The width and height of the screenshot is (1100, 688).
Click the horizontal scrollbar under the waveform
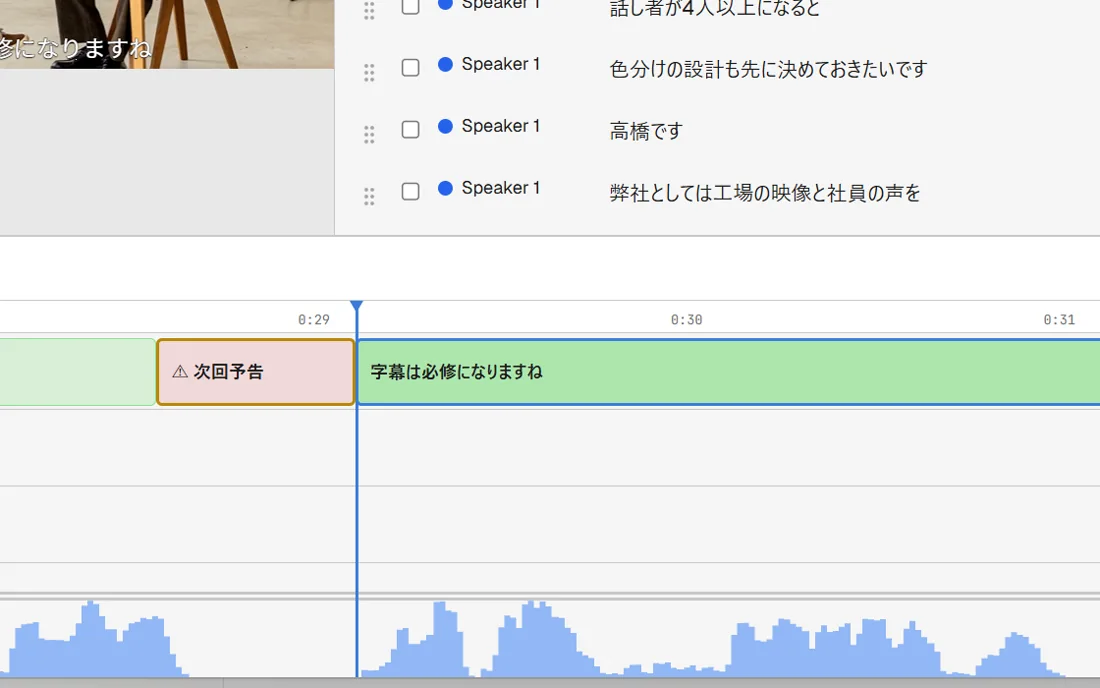[550, 682]
